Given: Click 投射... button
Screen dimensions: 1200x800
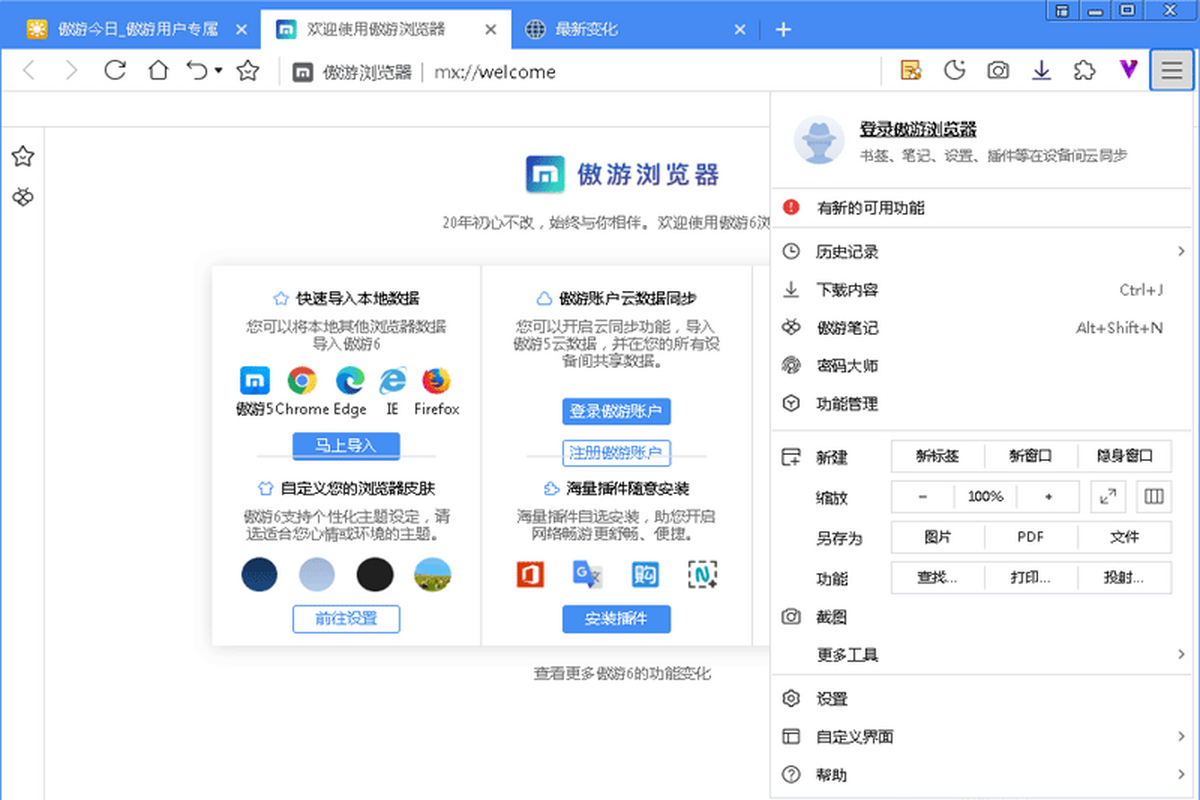Looking at the screenshot, I should tap(1125, 578).
